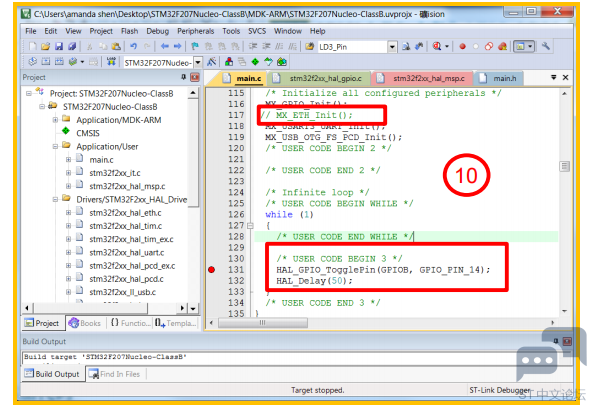Open the SVCS menu

coord(257,31)
